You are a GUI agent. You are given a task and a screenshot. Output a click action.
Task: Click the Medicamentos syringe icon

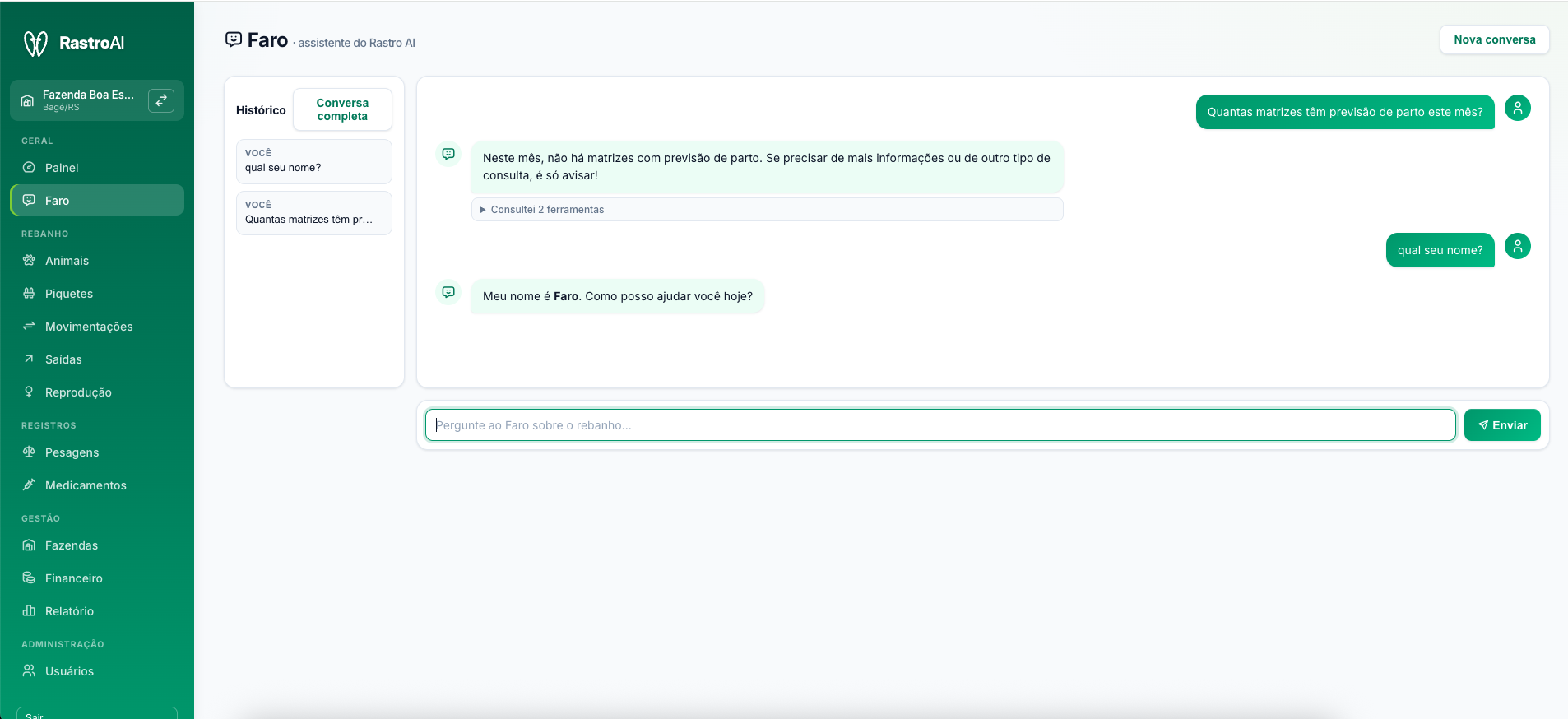tap(29, 485)
